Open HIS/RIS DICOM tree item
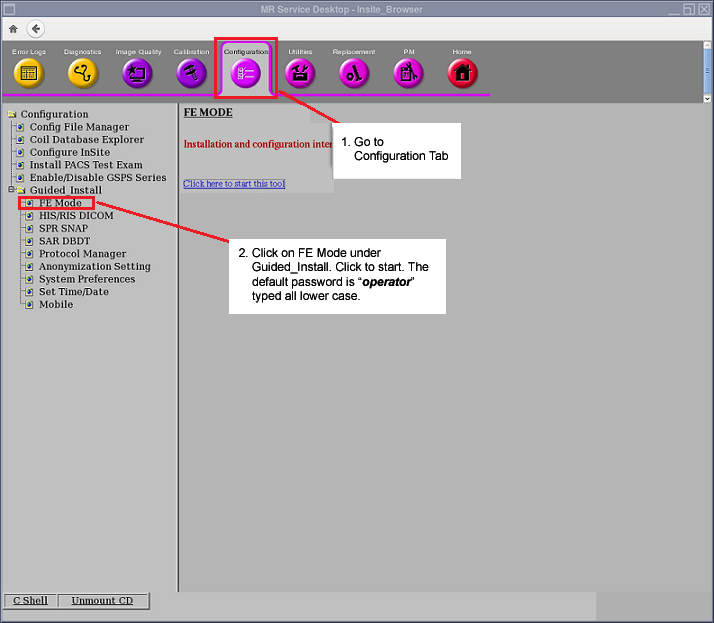 coord(76,216)
